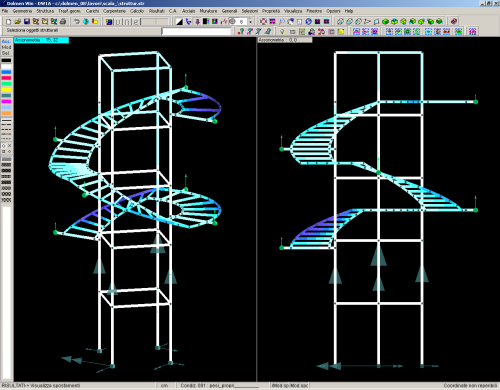Click the red lifebuoy icon in the toolbar
The width and height of the screenshot is (500, 390).
tap(263, 22)
